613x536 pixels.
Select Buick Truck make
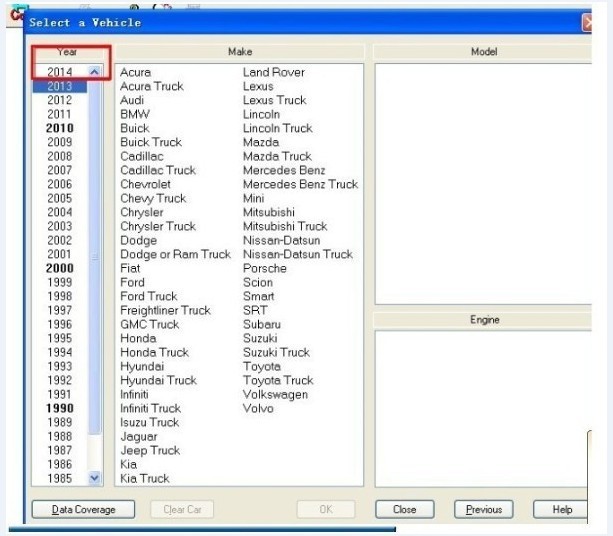point(151,142)
